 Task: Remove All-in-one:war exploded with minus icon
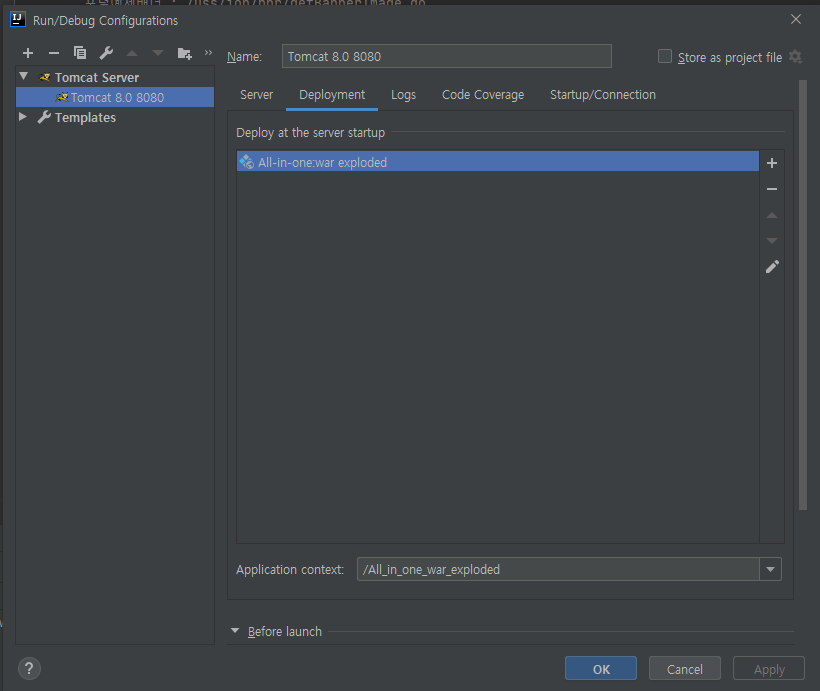(x=771, y=188)
